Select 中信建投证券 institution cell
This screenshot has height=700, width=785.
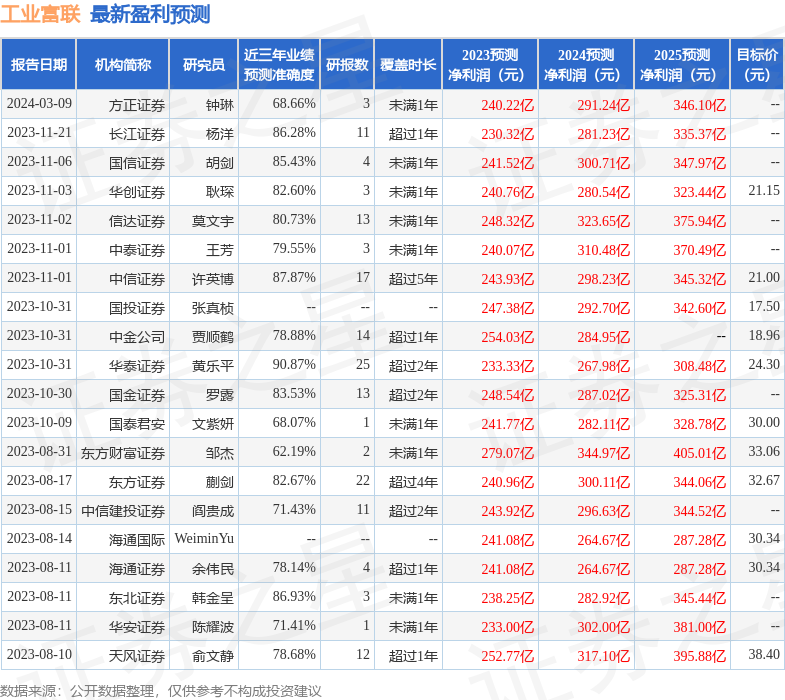[x=123, y=512]
